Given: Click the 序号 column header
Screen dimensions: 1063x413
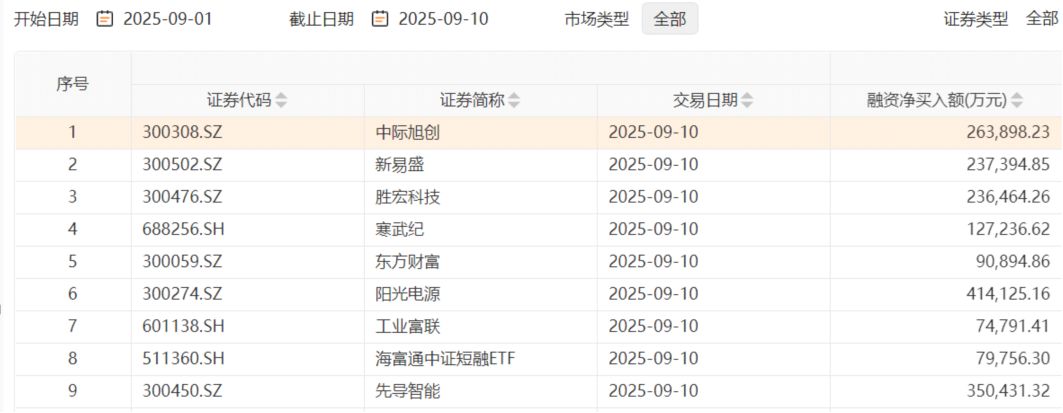Looking at the screenshot, I should [72, 84].
